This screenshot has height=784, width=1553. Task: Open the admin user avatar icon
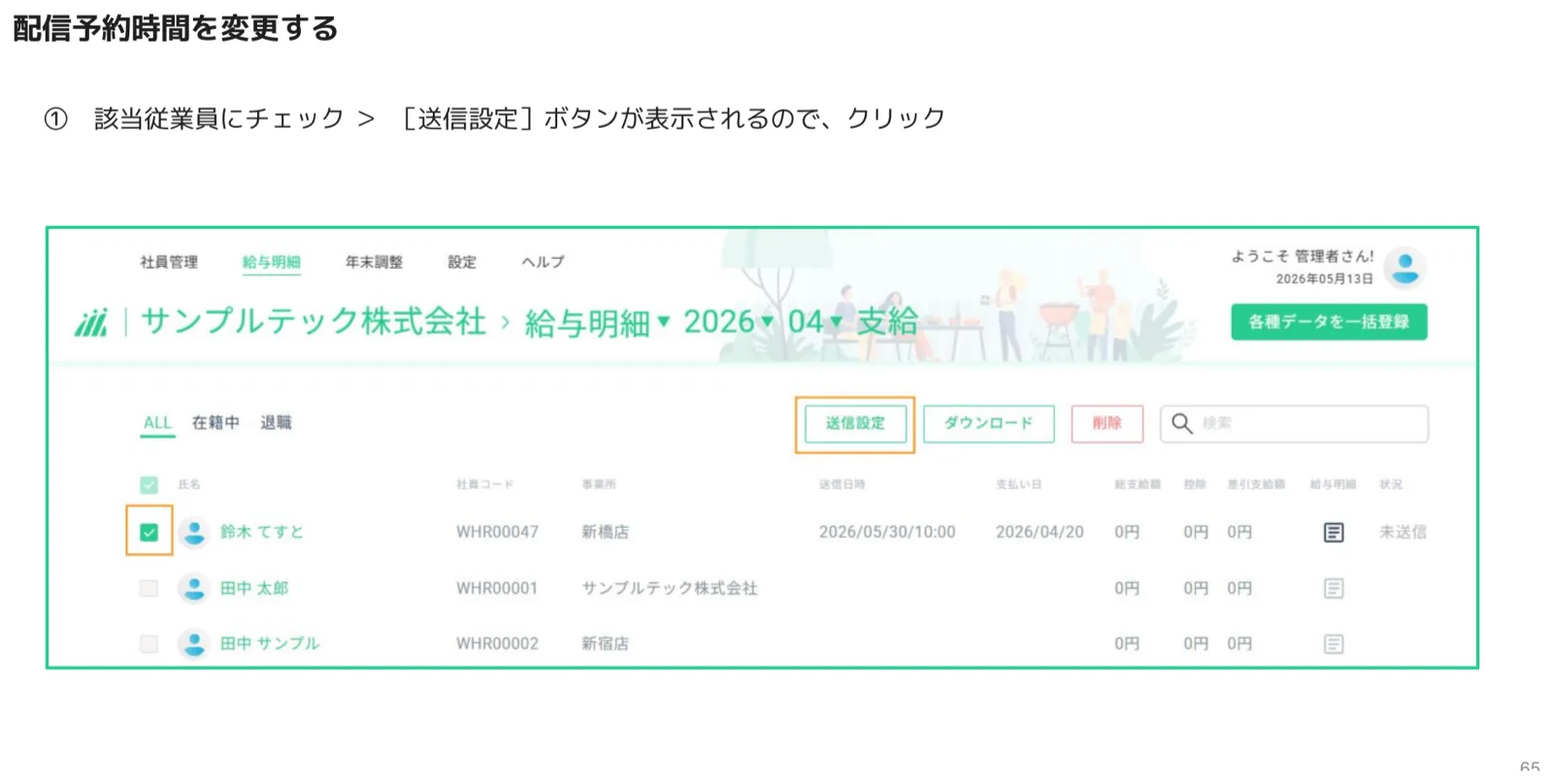[1404, 268]
